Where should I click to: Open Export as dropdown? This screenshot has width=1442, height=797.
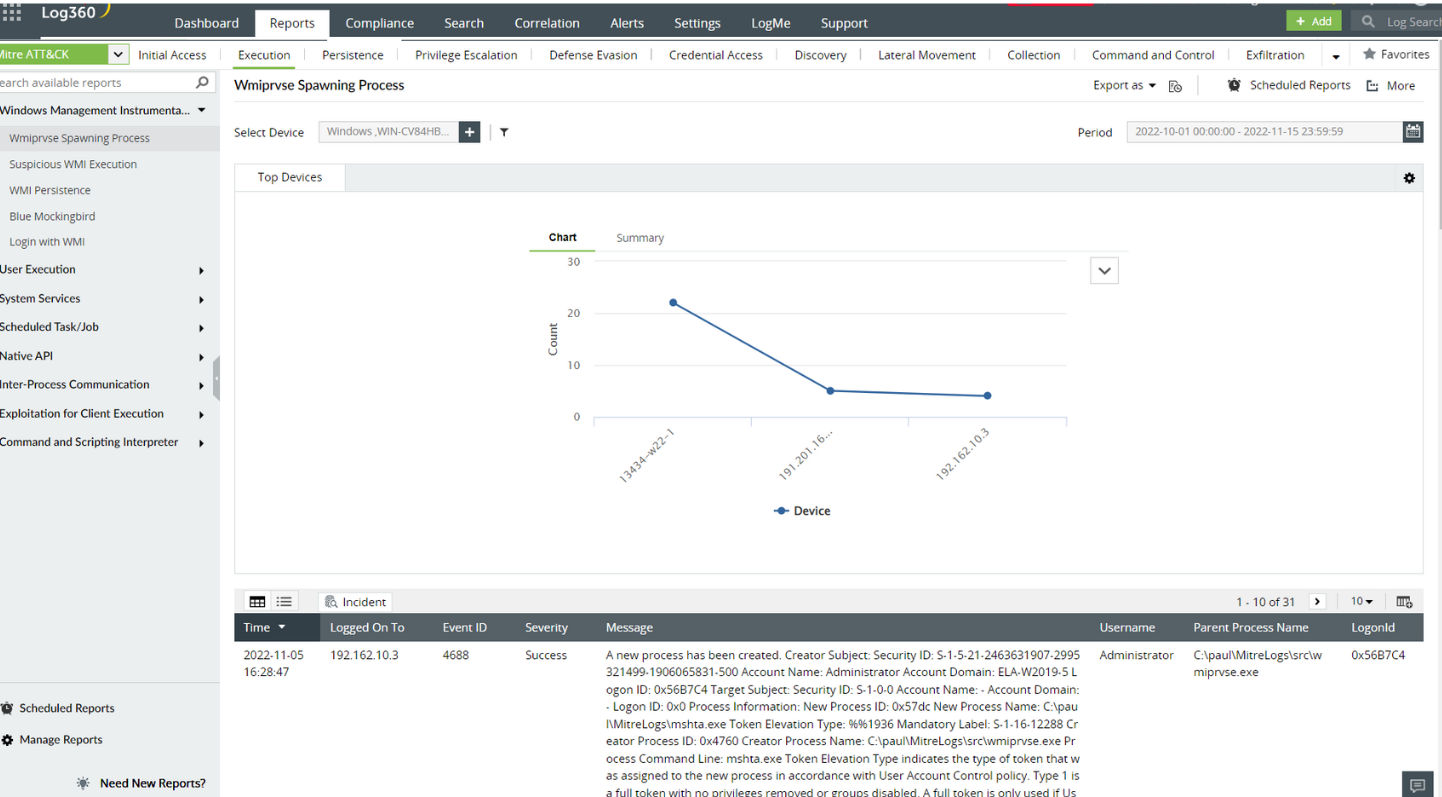[x=1124, y=86]
